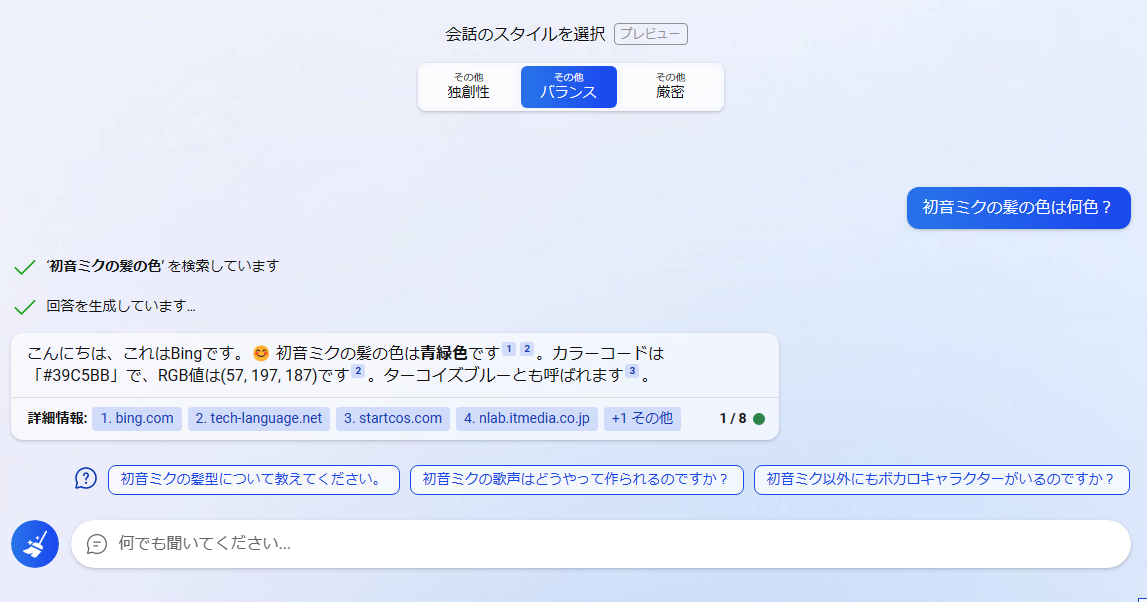The height and width of the screenshot is (602, 1147).
Task: Select the バランス conversation style
Action: (568, 87)
